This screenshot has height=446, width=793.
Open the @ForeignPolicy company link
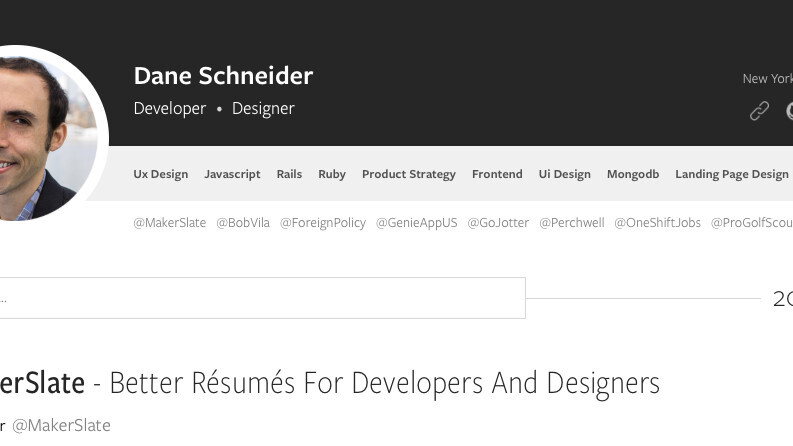coord(323,223)
